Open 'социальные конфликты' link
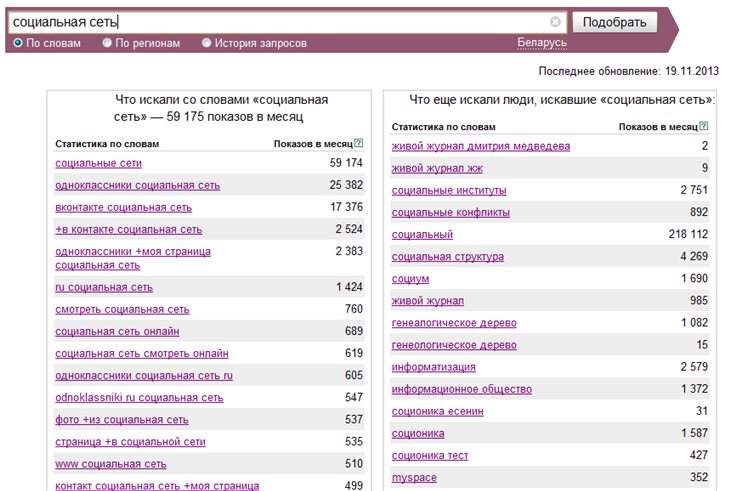The width and height of the screenshot is (734, 491). [x=451, y=213]
